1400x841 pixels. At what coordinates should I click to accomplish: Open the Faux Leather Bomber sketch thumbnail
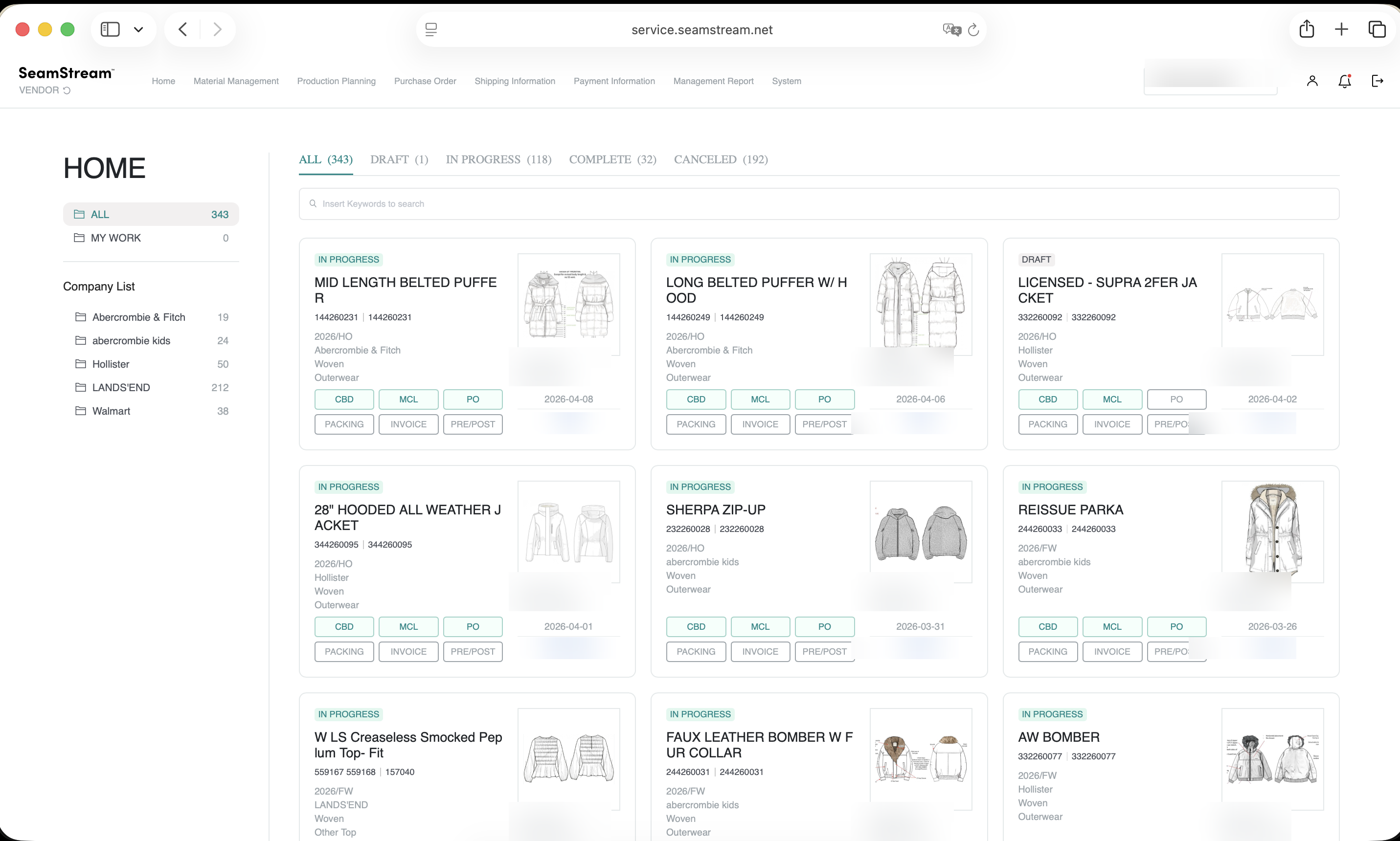921,759
